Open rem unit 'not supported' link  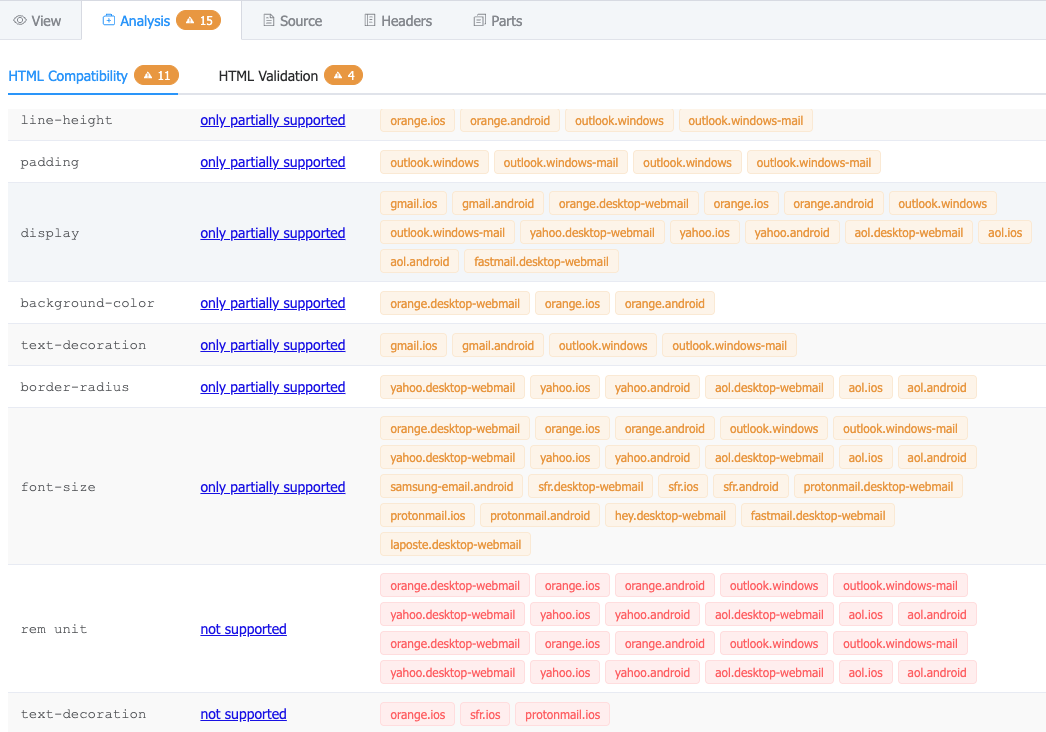(243, 629)
